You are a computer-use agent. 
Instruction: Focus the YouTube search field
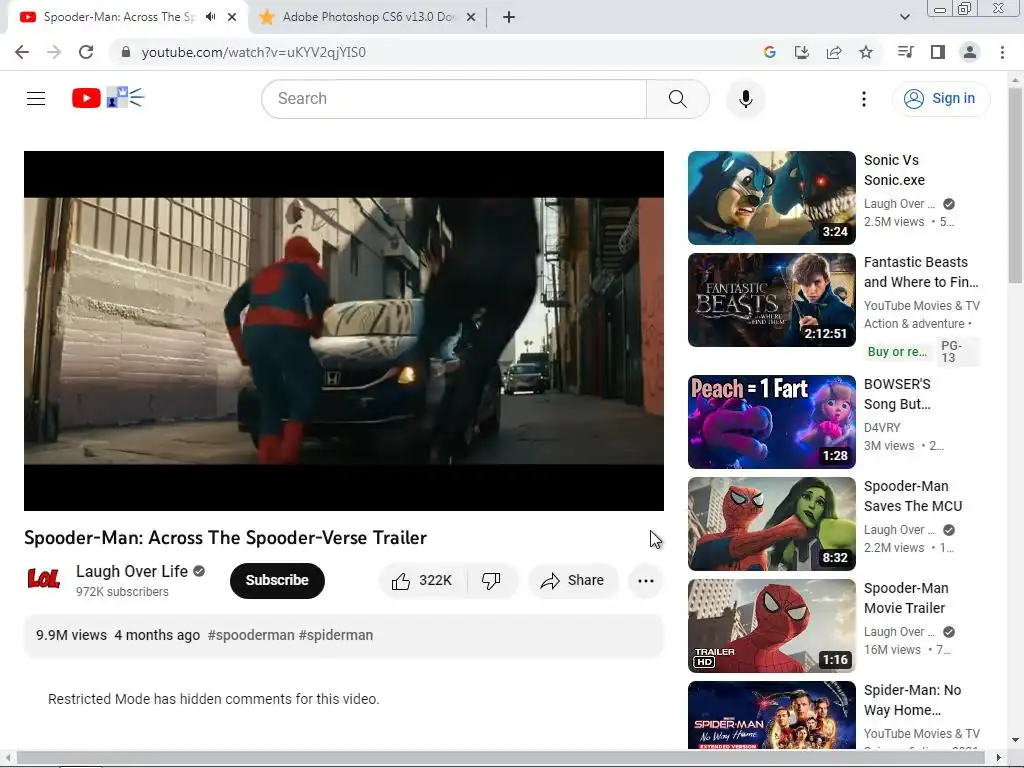pyautogui.click(x=454, y=99)
